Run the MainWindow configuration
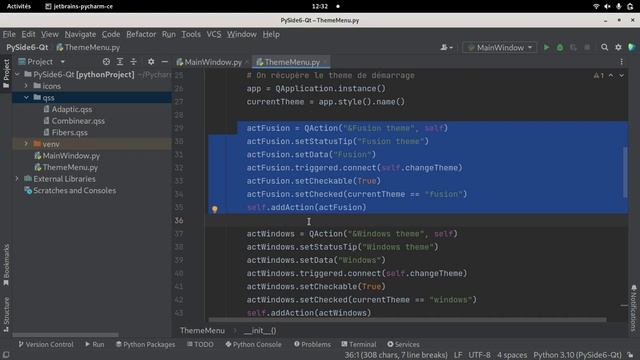Viewport: 640px width, 360px height. point(546,47)
